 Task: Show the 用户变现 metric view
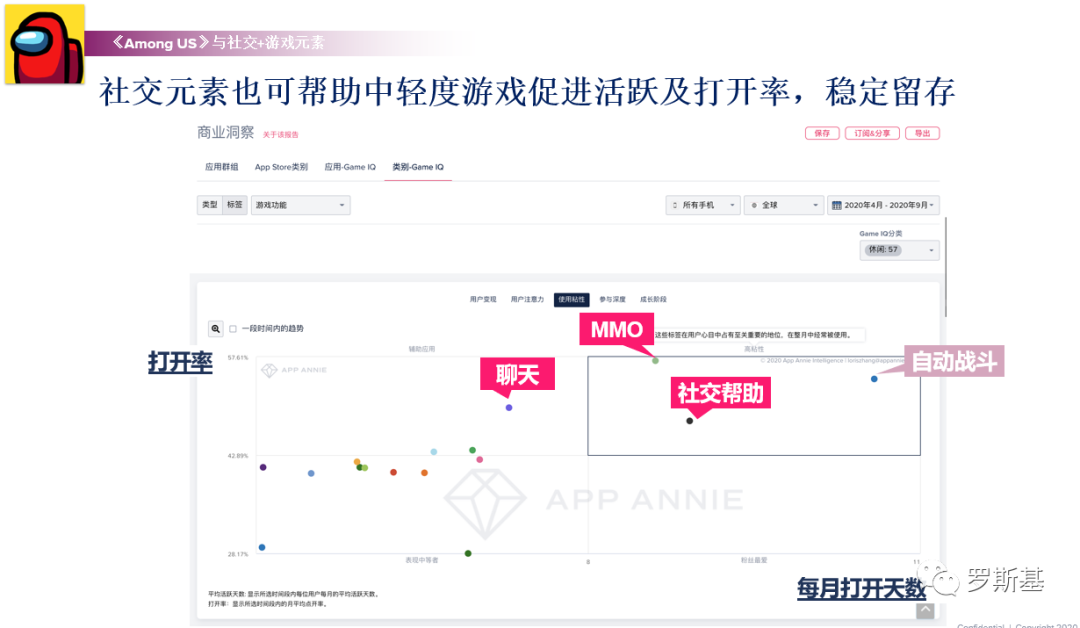point(483,300)
